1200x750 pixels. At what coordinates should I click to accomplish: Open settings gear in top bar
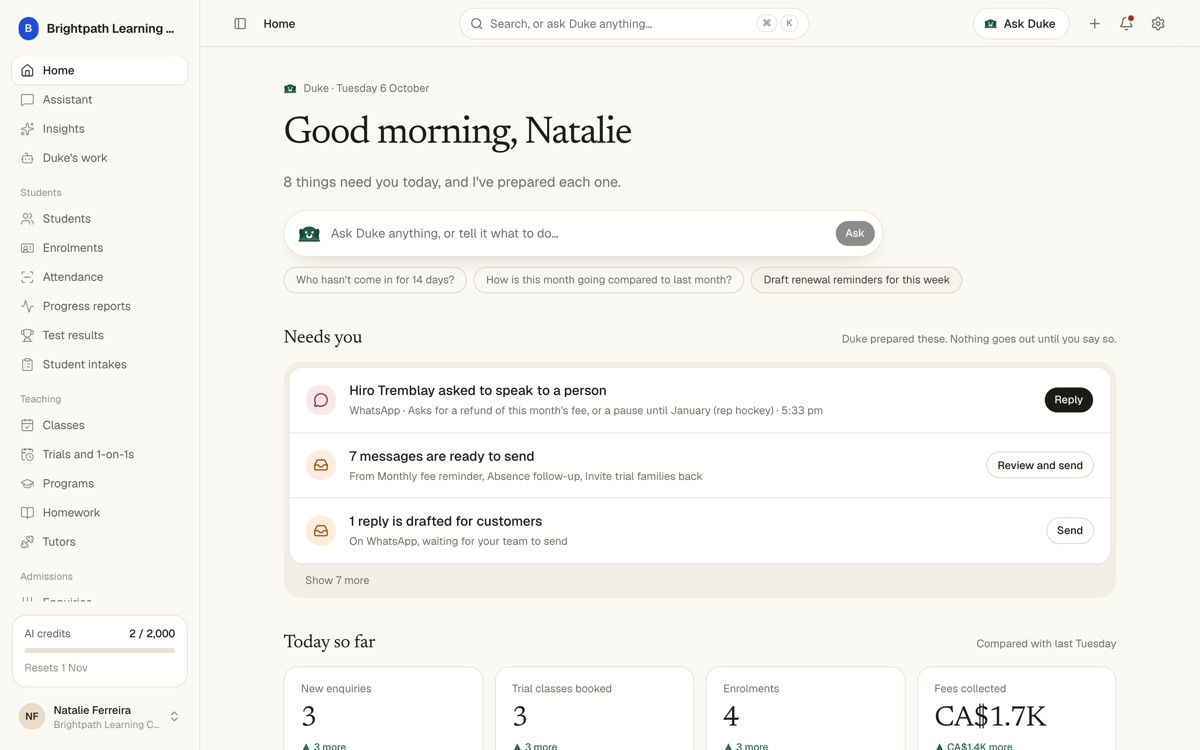[x=1158, y=24]
